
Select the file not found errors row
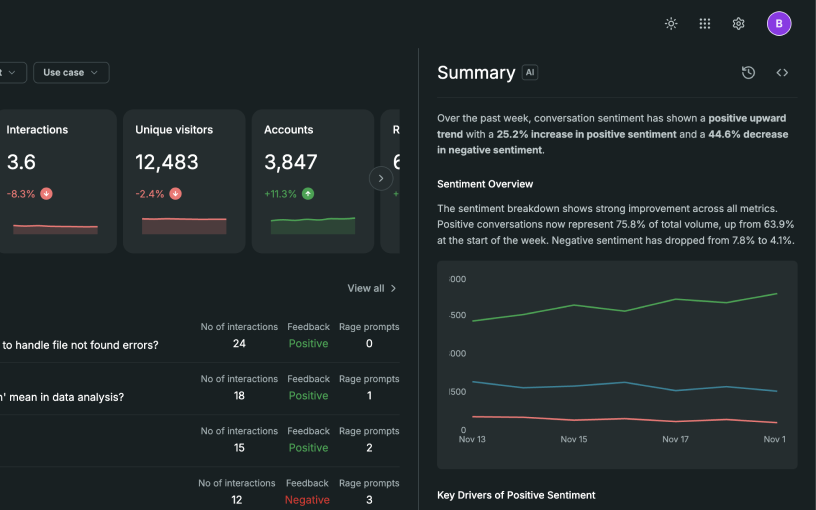pos(200,336)
